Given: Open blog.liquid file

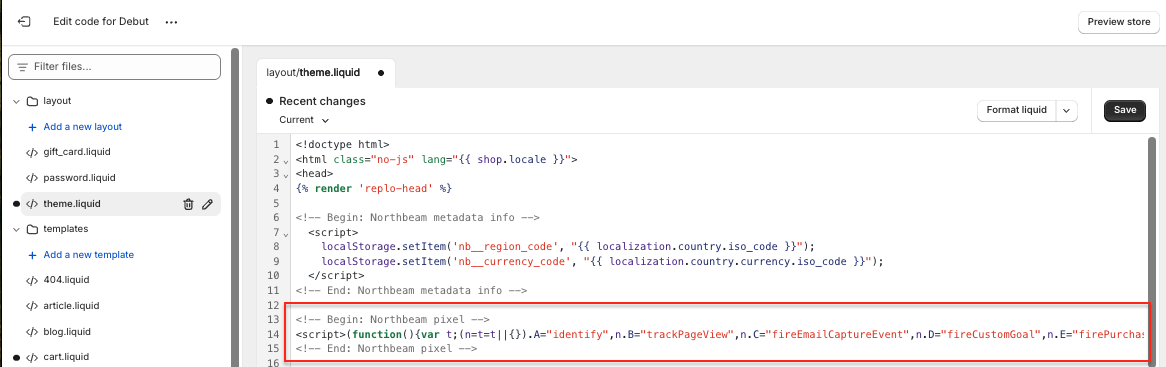Looking at the screenshot, I should (67, 331).
